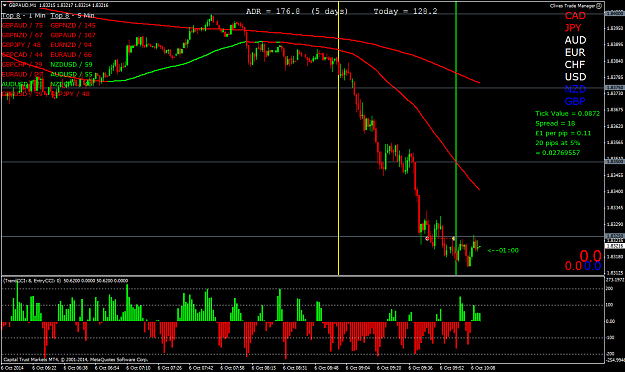Click the 'GBPJPY / 48' entry in 1 Min column

click(x=22, y=45)
